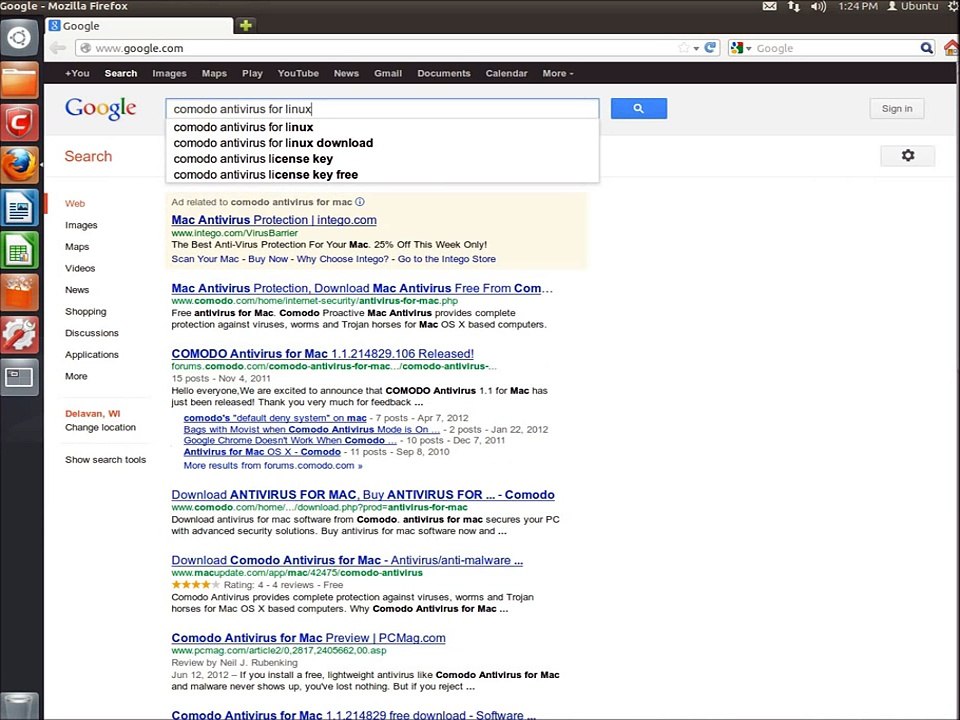Open +You in the Google top bar
Image resolution: width=960 pixels, height=720 pixels.
(77, 73)
